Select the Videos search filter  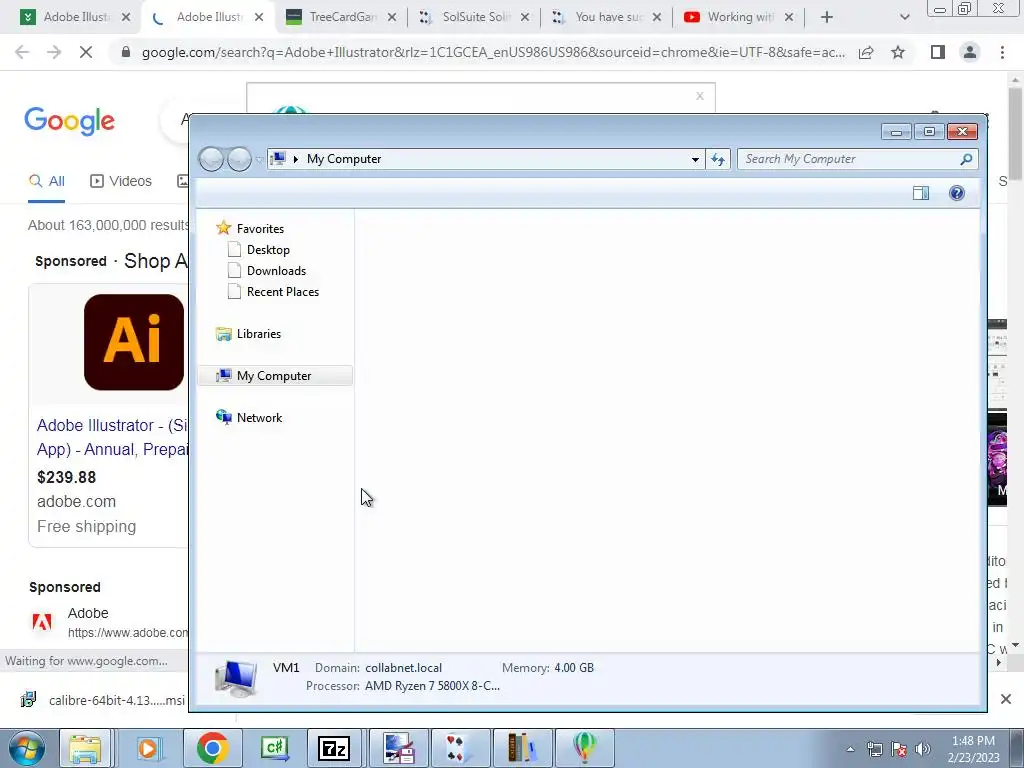(x=121, y=182)
